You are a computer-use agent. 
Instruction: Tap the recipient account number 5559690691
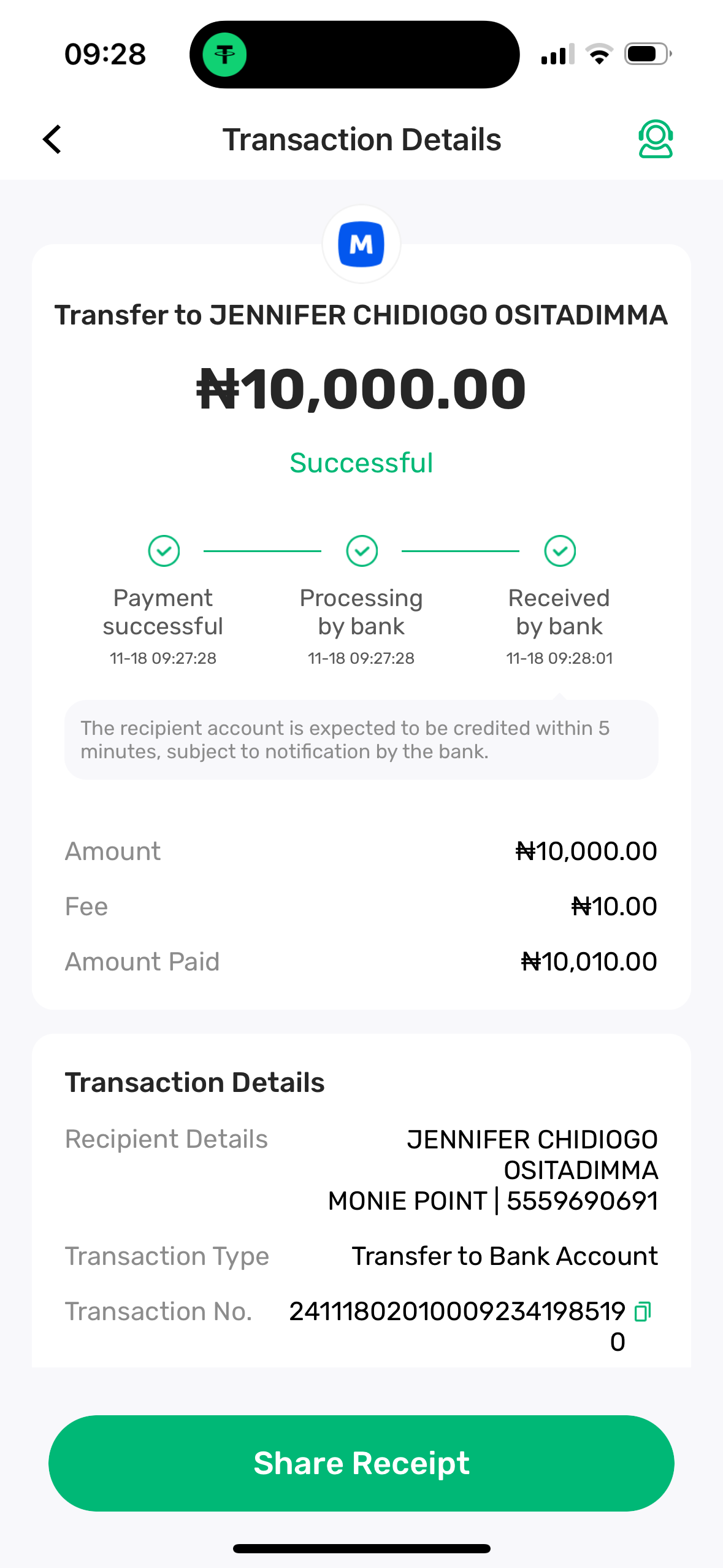coord(582,1201)
